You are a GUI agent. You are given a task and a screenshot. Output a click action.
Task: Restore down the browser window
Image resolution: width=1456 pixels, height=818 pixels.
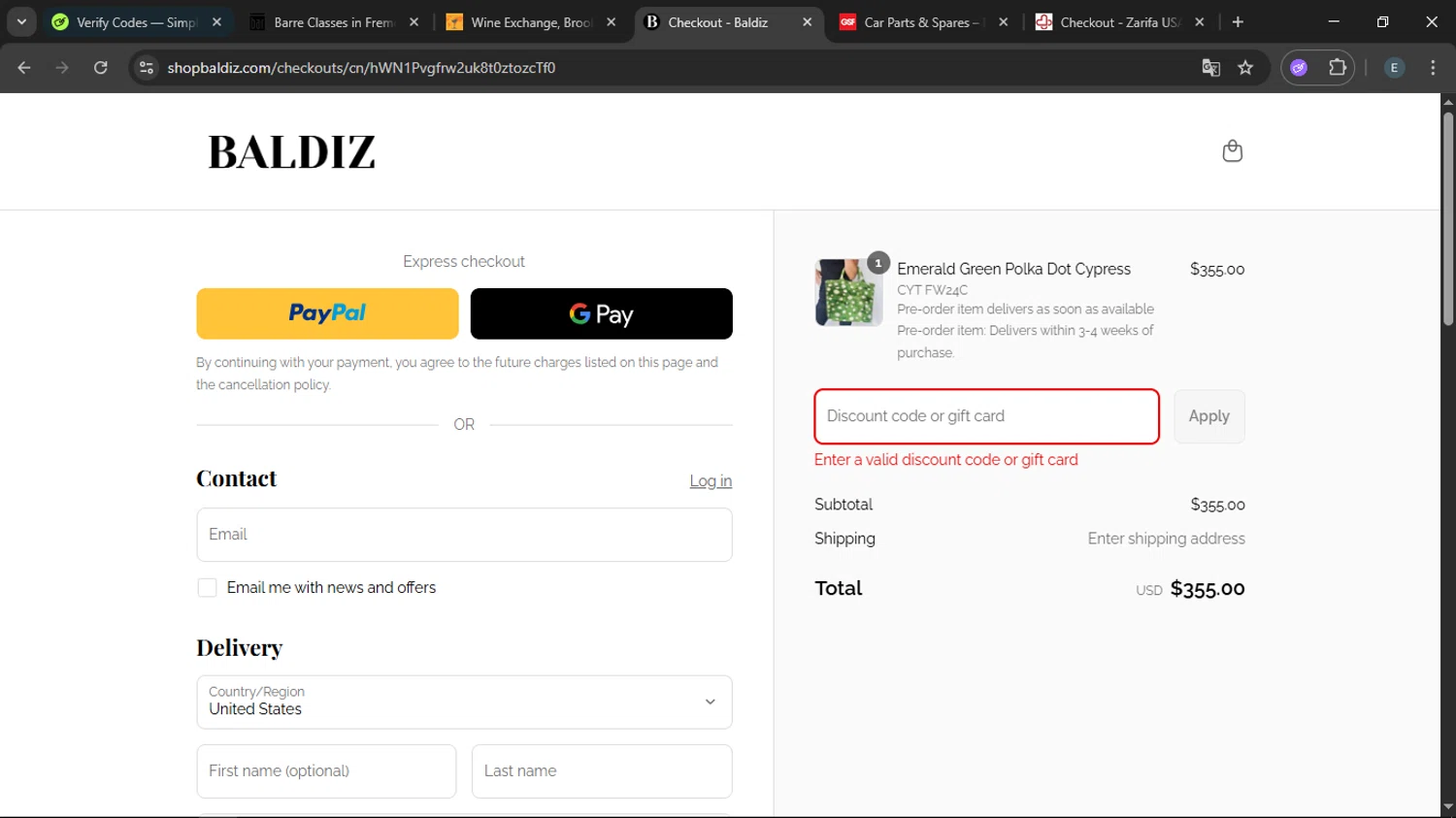pyautogui.click(x=1382, y=22)
